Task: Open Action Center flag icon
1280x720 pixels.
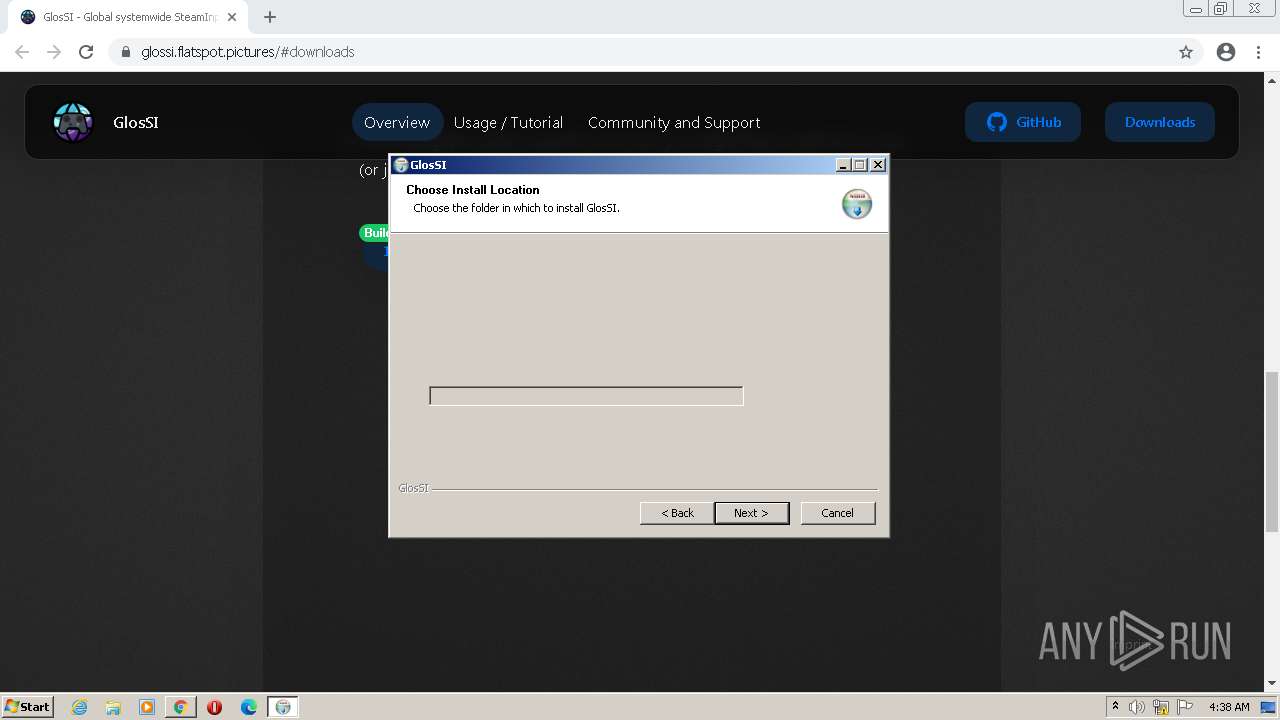Action: pyautogui.click(x=1184, y=707)
